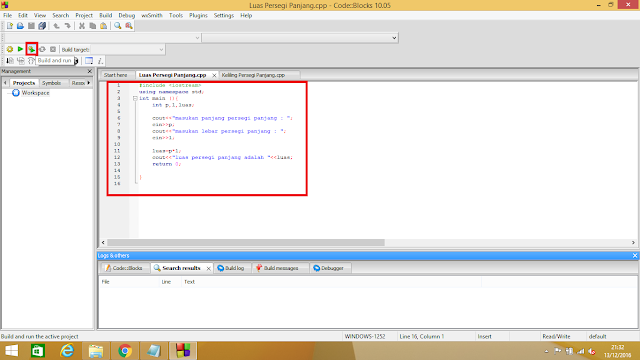Open Windows Start button
640x360 pixels.
point(11,351)
